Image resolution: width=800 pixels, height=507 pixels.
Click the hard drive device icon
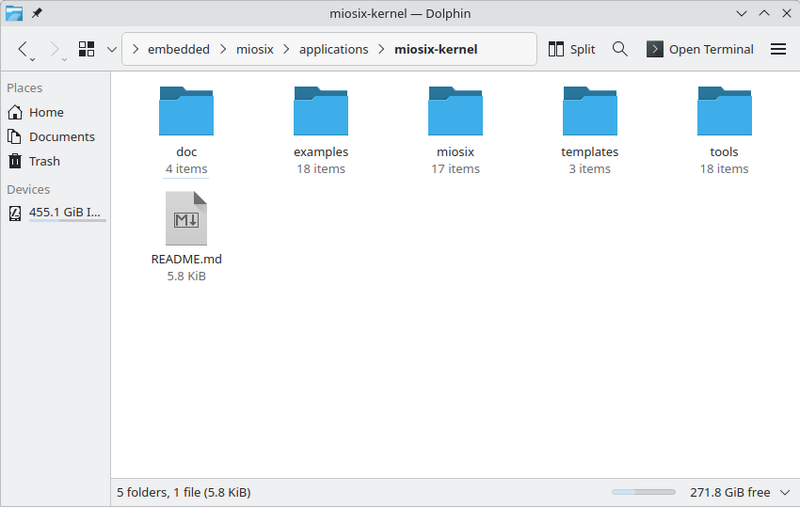[15, 213]
